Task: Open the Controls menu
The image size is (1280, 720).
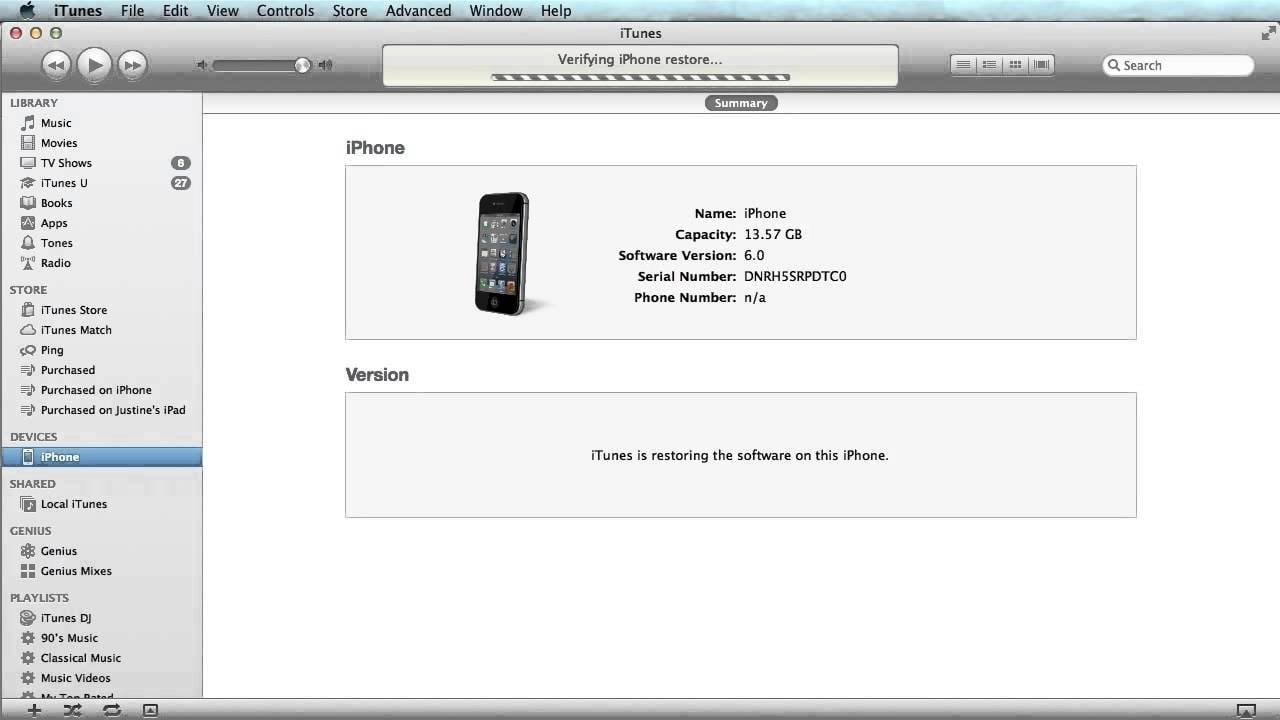Action: (285, 10)
